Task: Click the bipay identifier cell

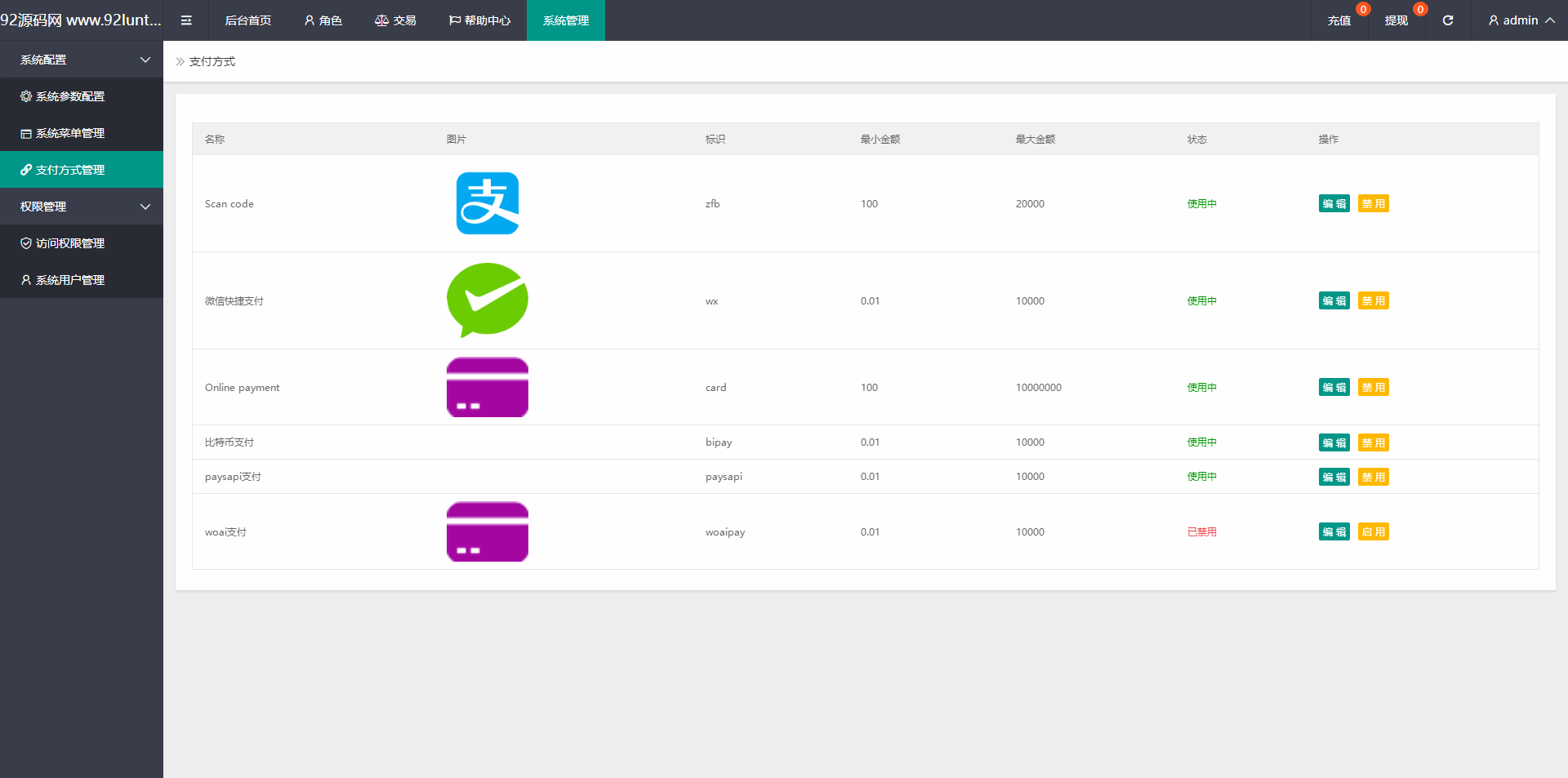Action: click(719, 442)
